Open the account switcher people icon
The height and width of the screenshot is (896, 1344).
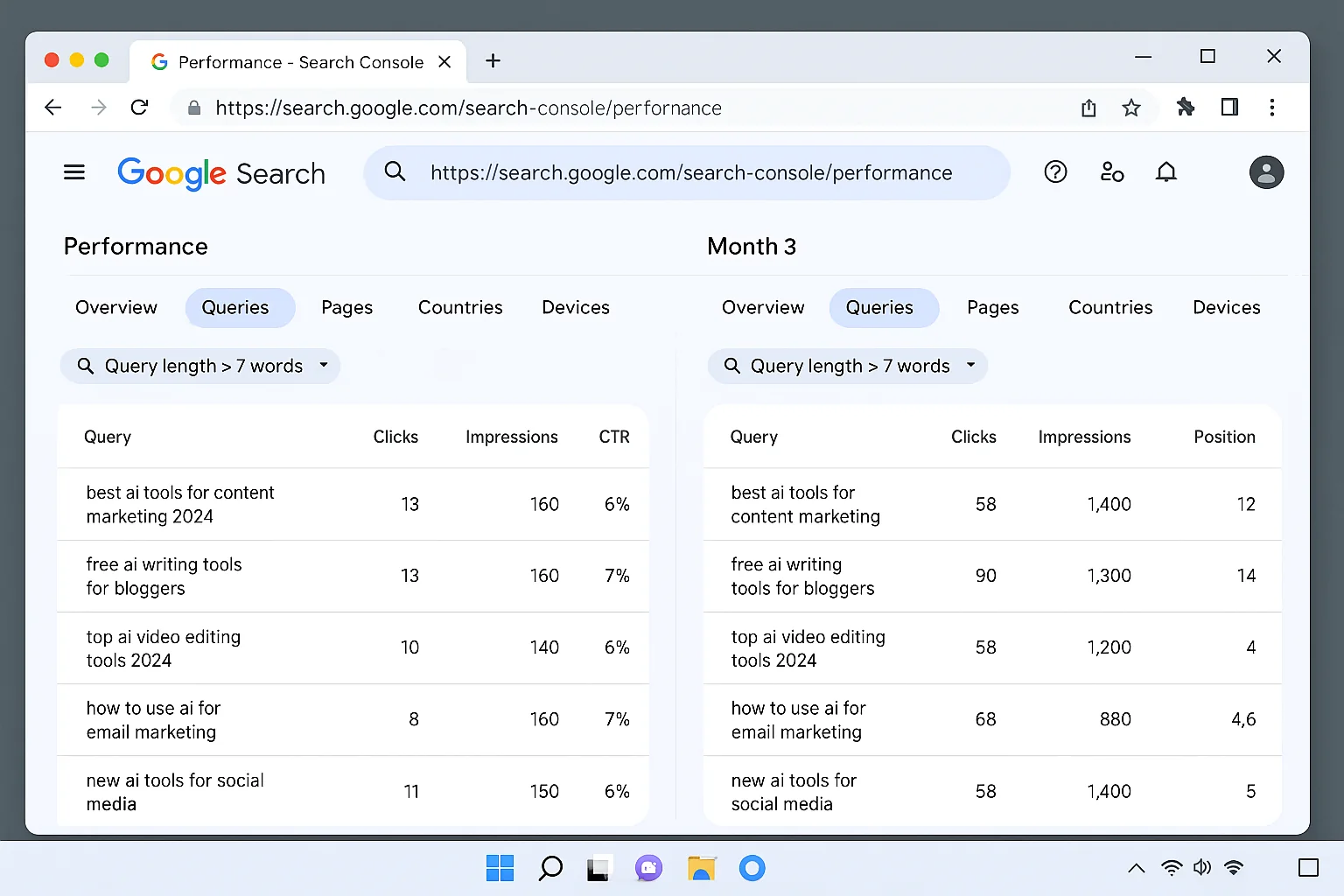click(x=1111, y=172)
